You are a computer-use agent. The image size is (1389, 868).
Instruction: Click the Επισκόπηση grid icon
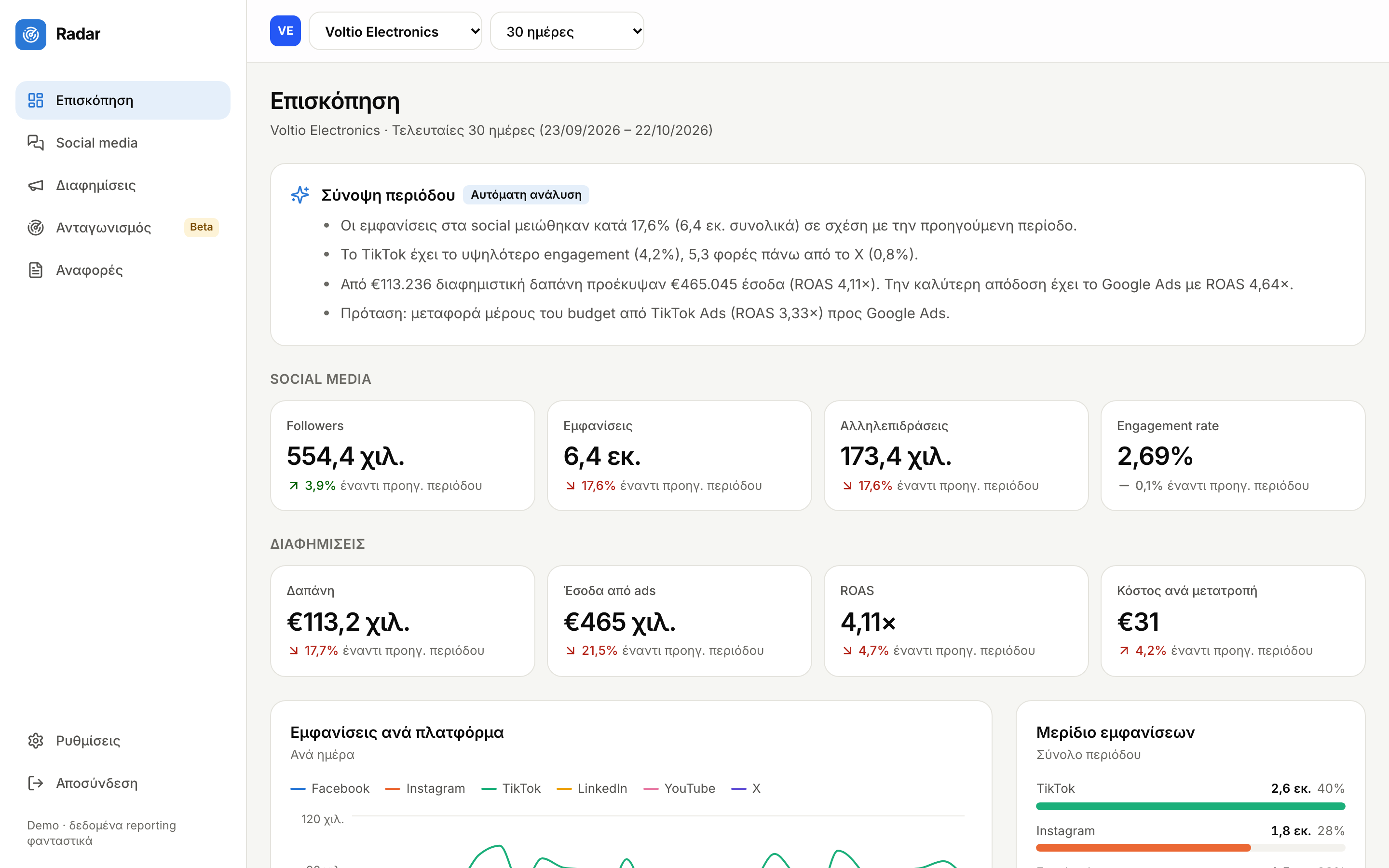point(36,100)
